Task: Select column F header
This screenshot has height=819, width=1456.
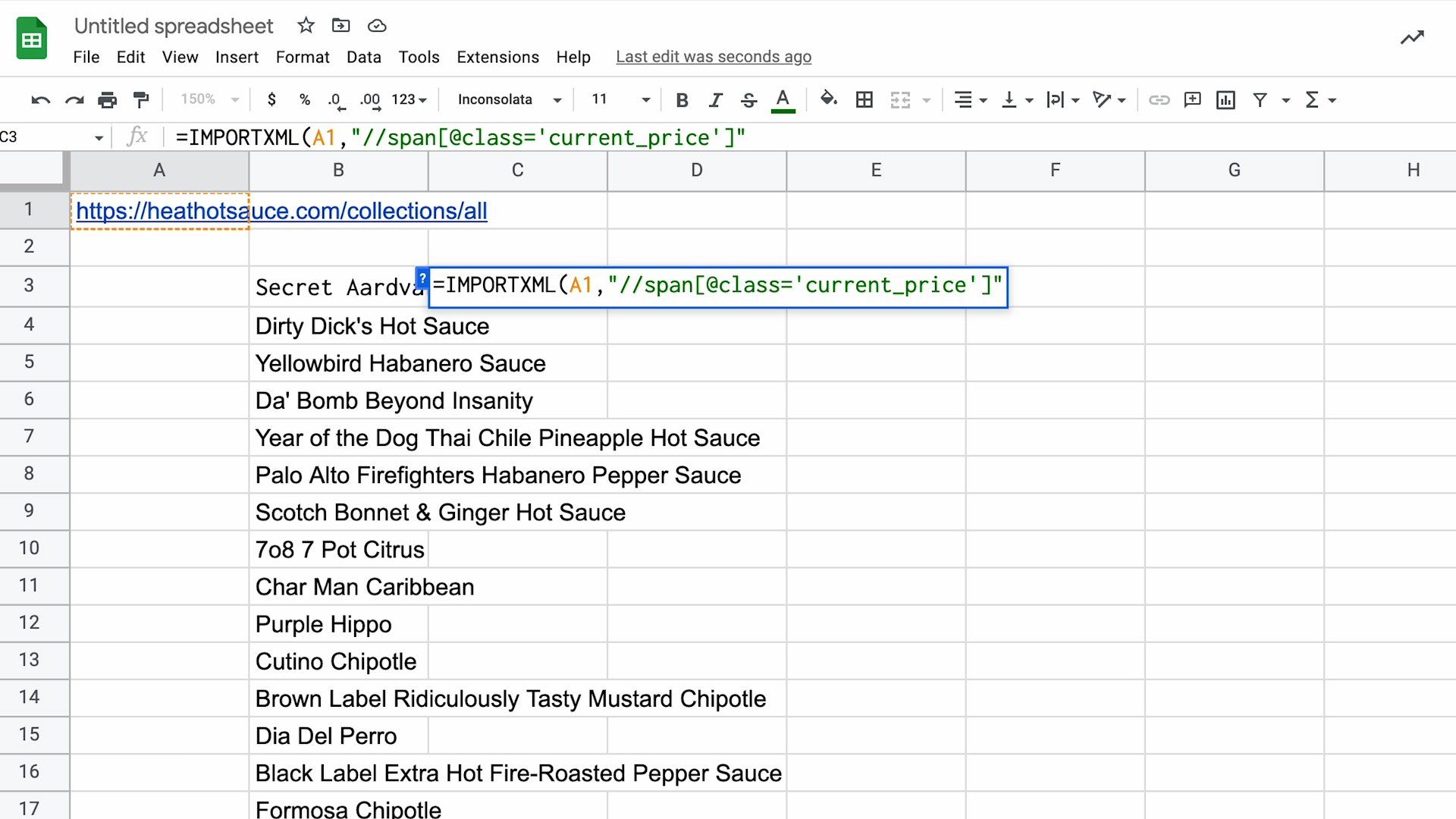Action: 1055,170
